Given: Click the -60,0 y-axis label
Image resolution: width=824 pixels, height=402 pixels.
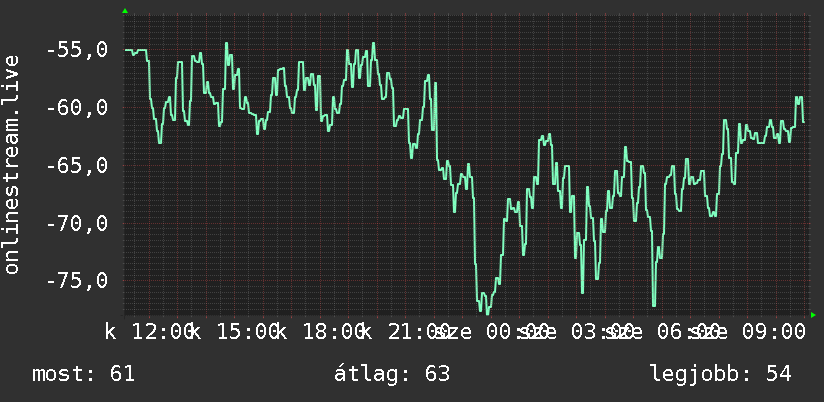Looking at the screenshot, I should point(77,108).
